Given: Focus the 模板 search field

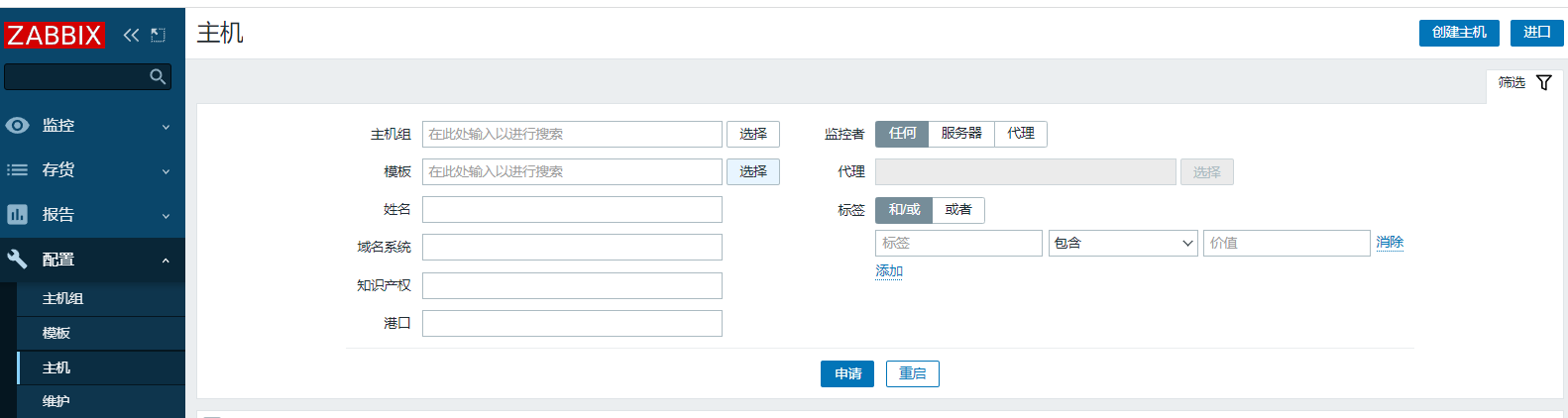Looking at the screenshot, I should 572,171.
